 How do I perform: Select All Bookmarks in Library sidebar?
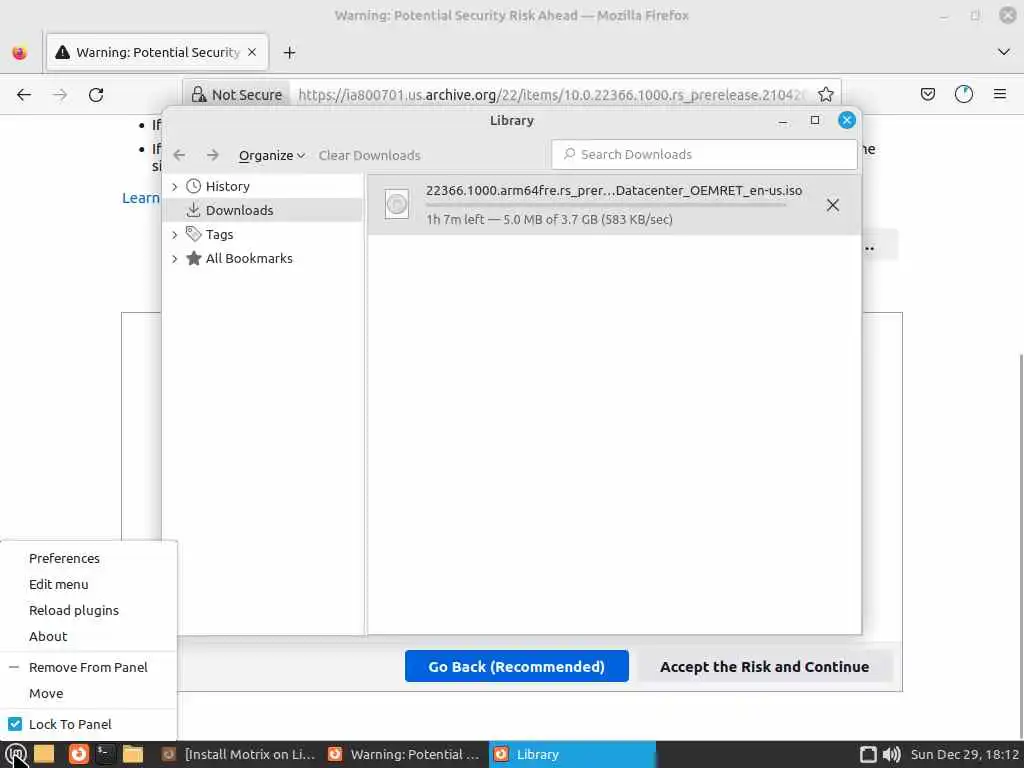click(249, 259)
